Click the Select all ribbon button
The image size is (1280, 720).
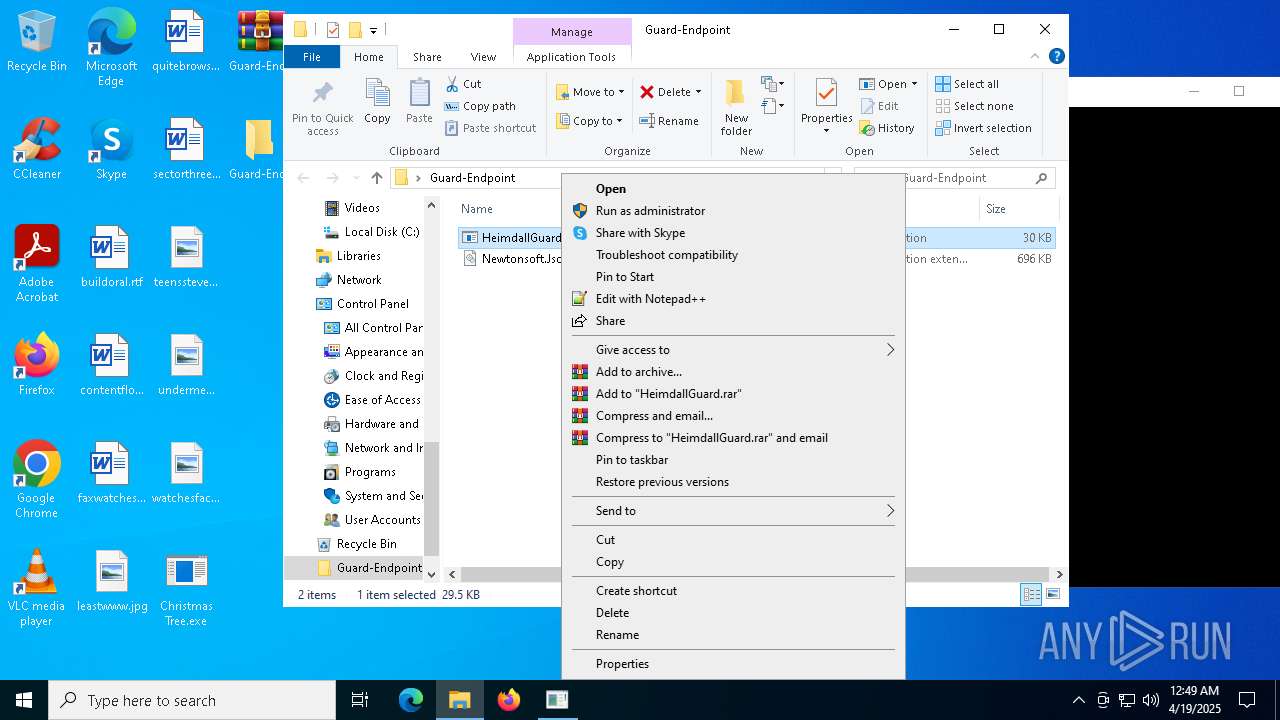point(967,84)
